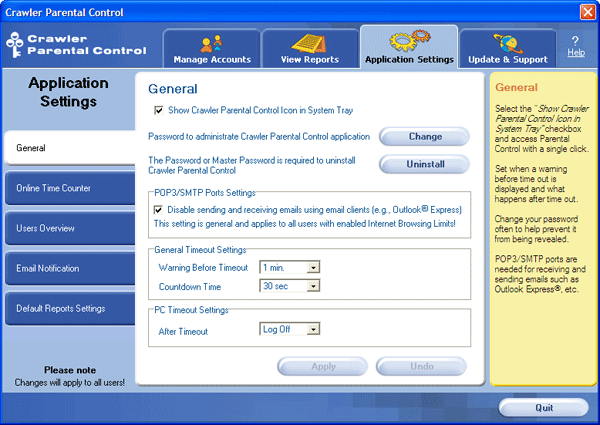Image resolution: width=600 pixels, height=425 pixels.
Task: Click the Warning Before Timeout label
Action: pos(203,268)
